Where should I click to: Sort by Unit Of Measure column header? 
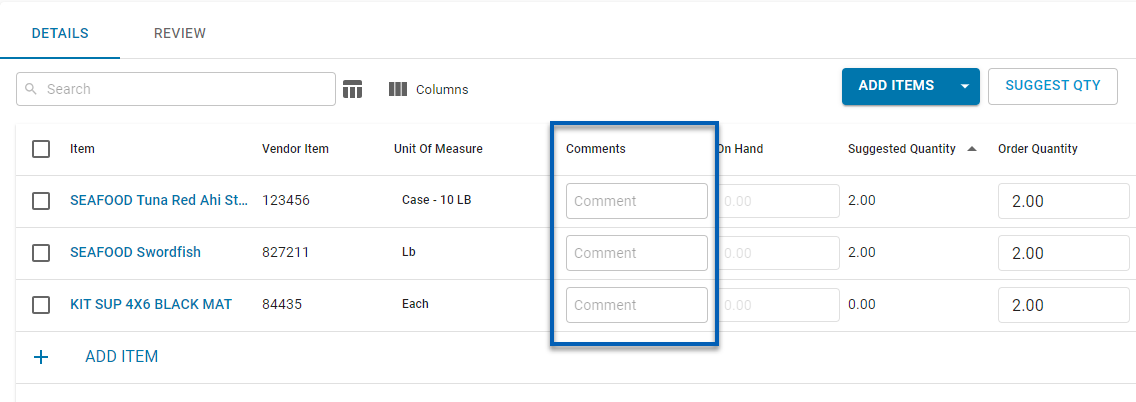[438, 148]
